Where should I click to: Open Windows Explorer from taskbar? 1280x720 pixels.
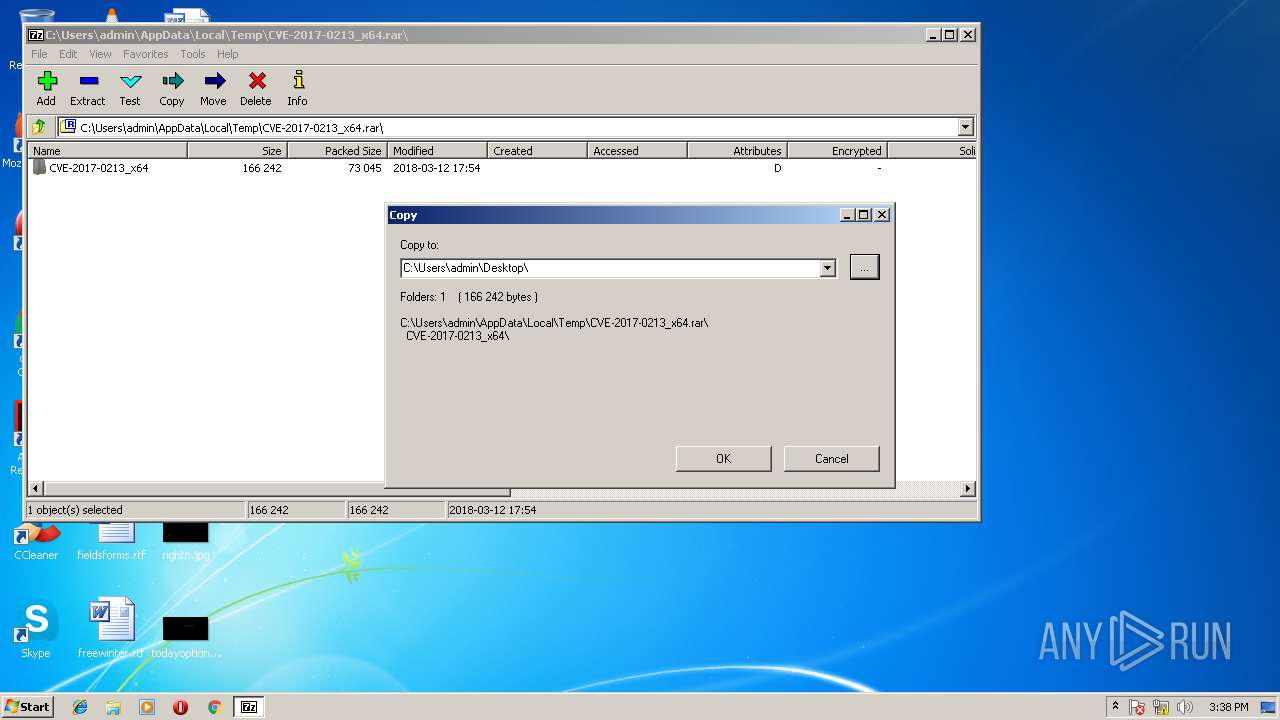tap(113, 707)
